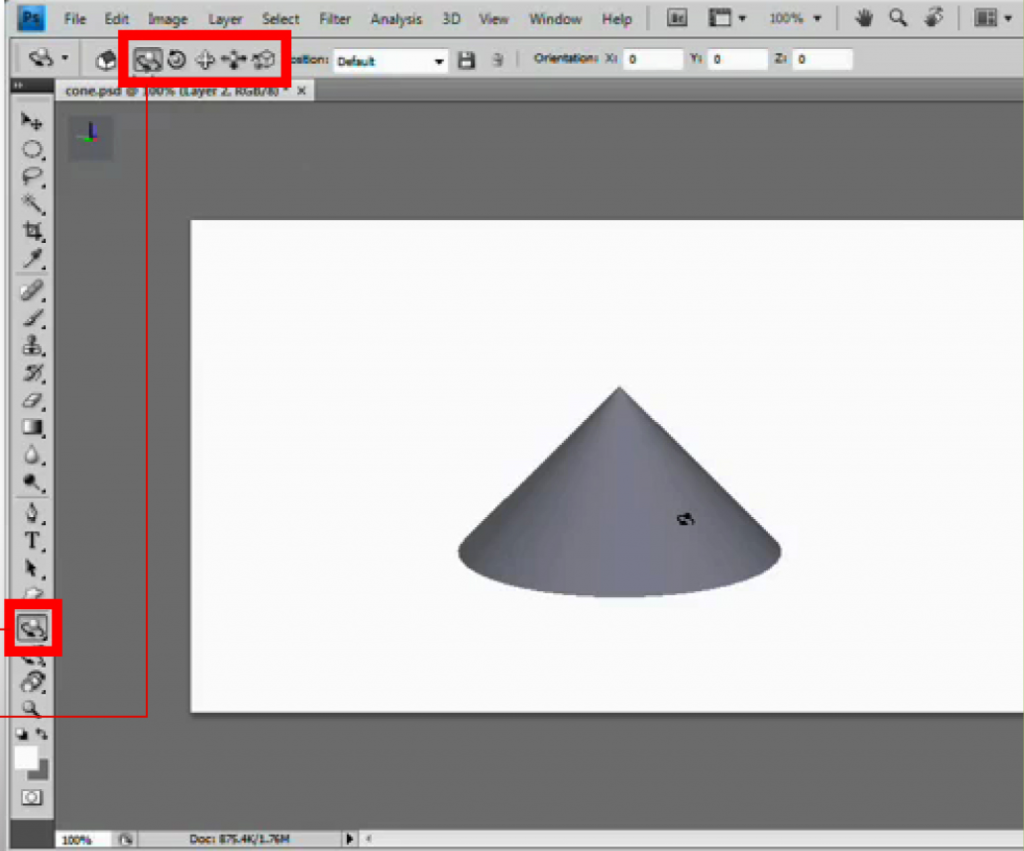Click the Save 3D position button
Image resolution: width=1024 pixels, height=851 pixels.
[x=465, y=60]
